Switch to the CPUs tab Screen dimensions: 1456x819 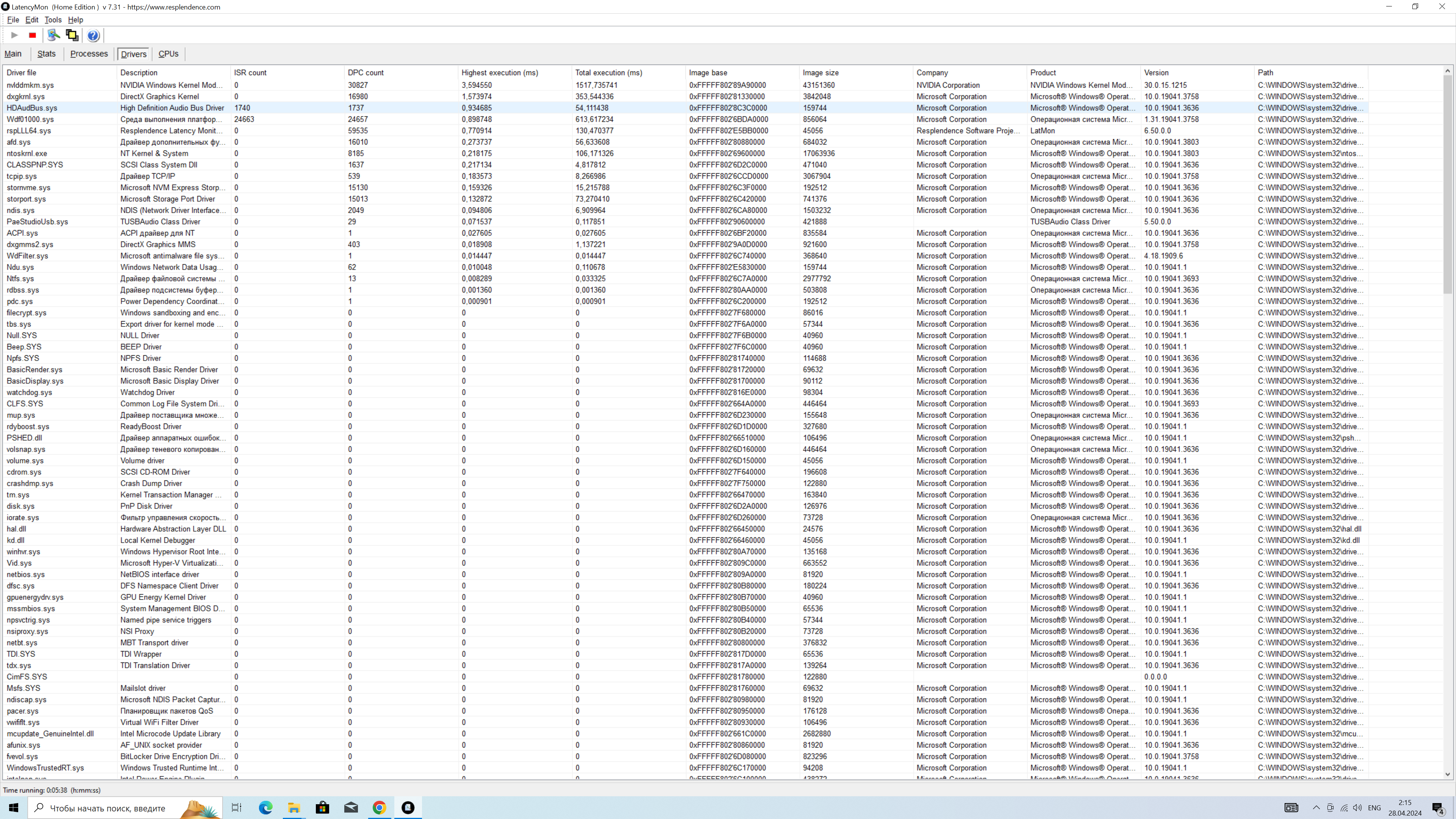tap(168, 54)
